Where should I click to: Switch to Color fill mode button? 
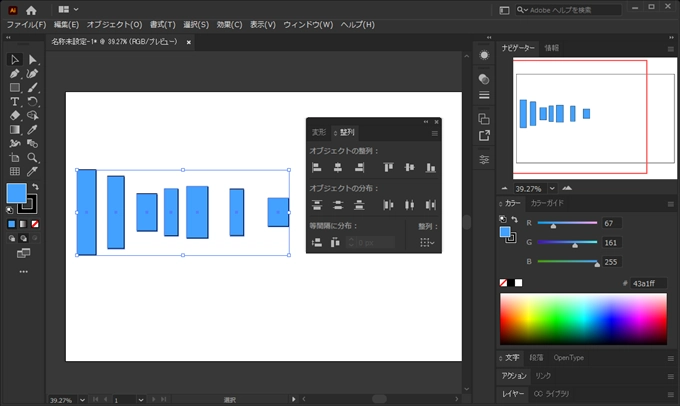pyautogui.click(x=12, y=224)
